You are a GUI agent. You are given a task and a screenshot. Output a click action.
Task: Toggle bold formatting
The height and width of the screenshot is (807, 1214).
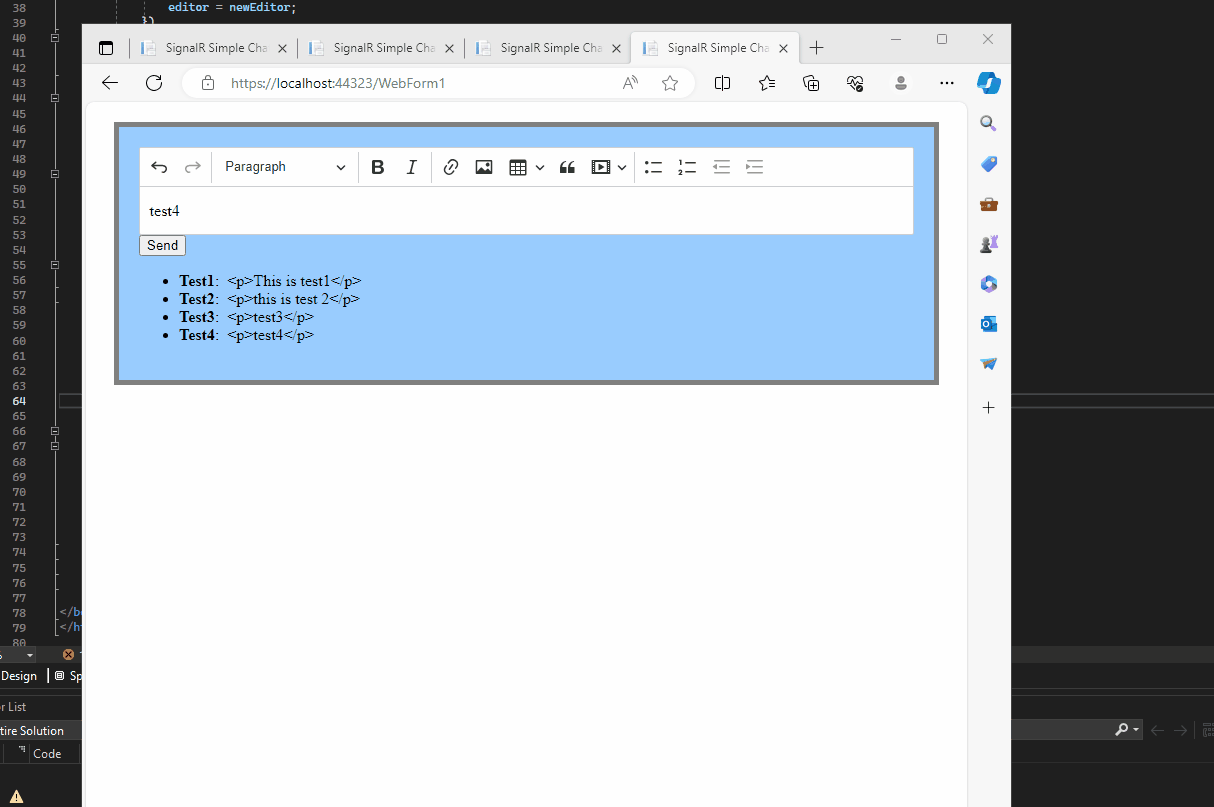[377, 167]
